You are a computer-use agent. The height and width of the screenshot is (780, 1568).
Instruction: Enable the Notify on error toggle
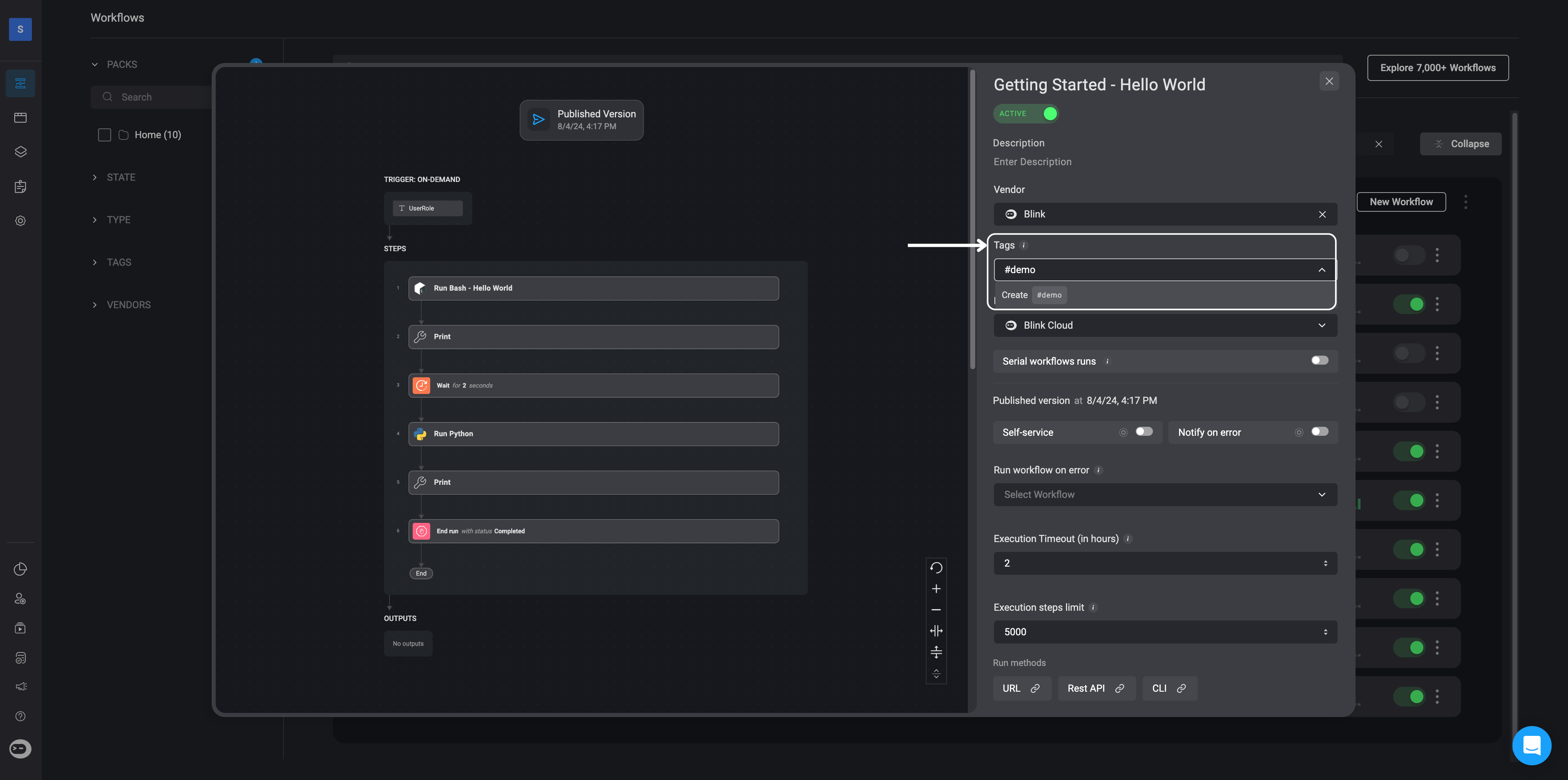click(x=1320, y=432)
